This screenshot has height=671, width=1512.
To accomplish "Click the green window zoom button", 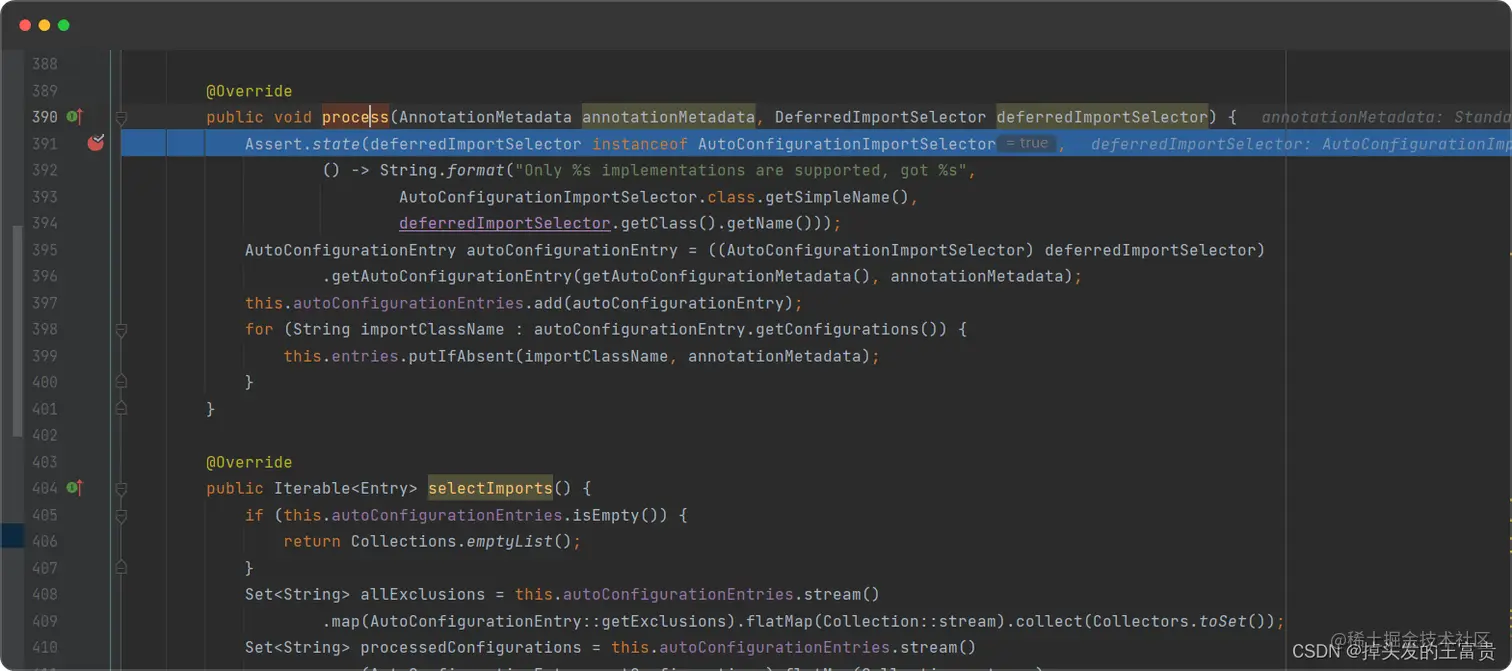I will pyautogui.click(x=64, y=25).
